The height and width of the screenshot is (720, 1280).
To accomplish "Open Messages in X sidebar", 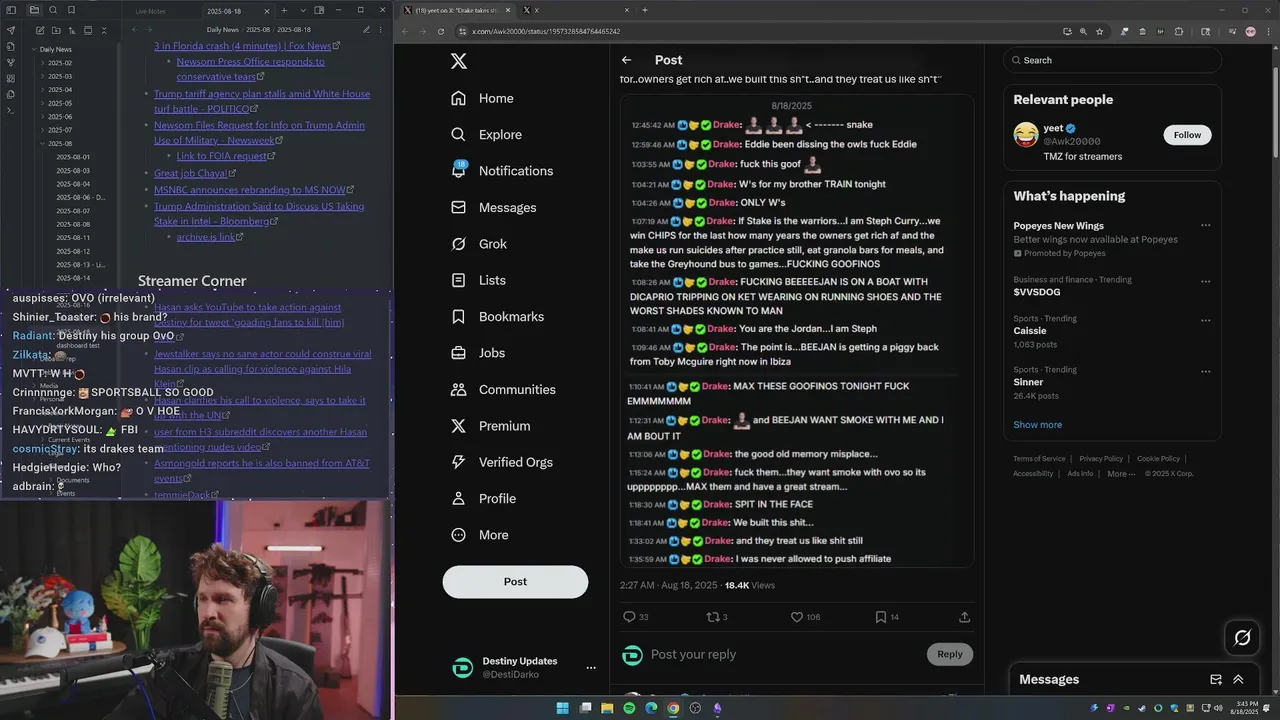I will tap(493, 208).
